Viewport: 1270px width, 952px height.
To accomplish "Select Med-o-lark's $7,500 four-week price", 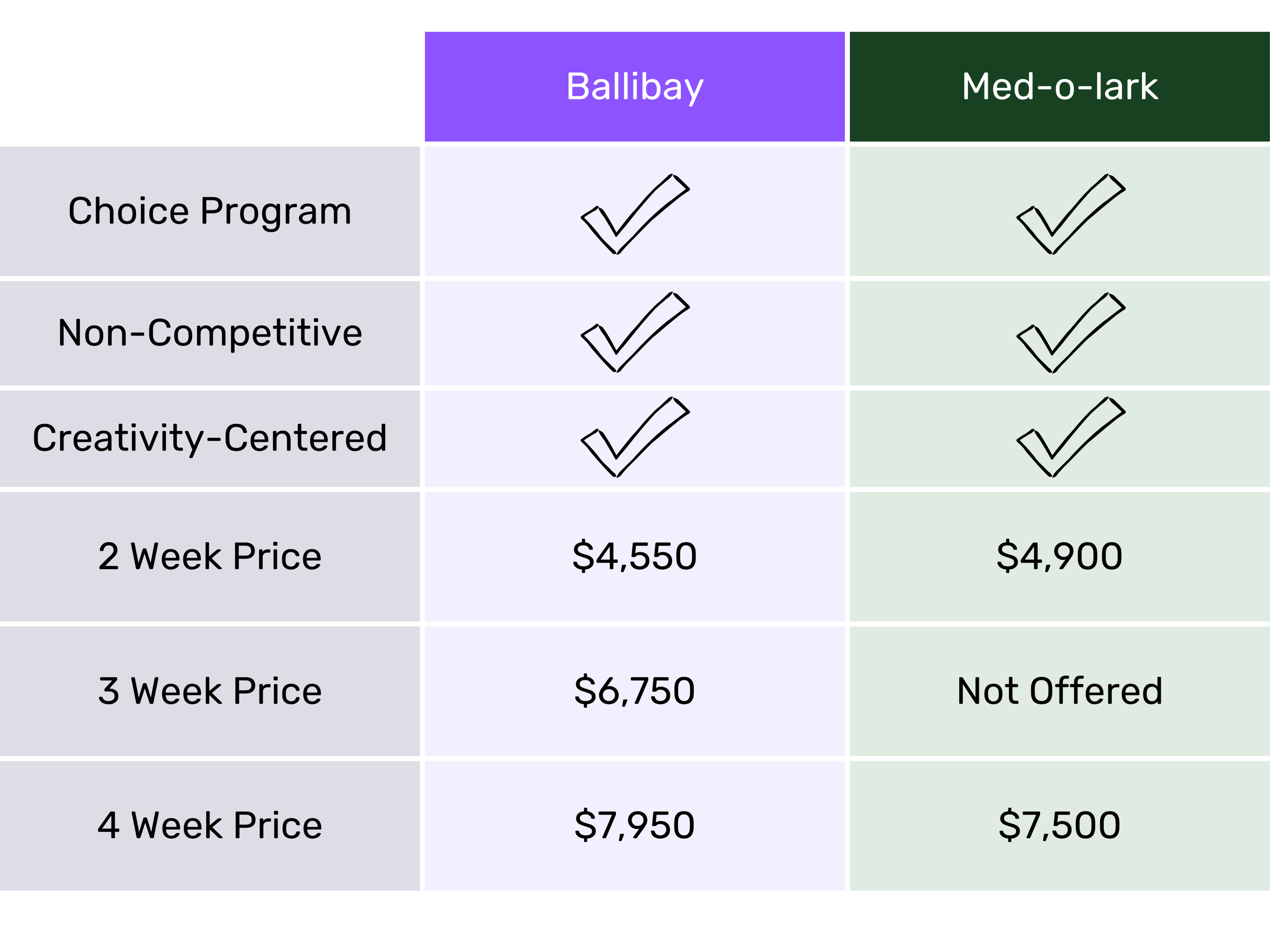I will (x=1059, y=826).
